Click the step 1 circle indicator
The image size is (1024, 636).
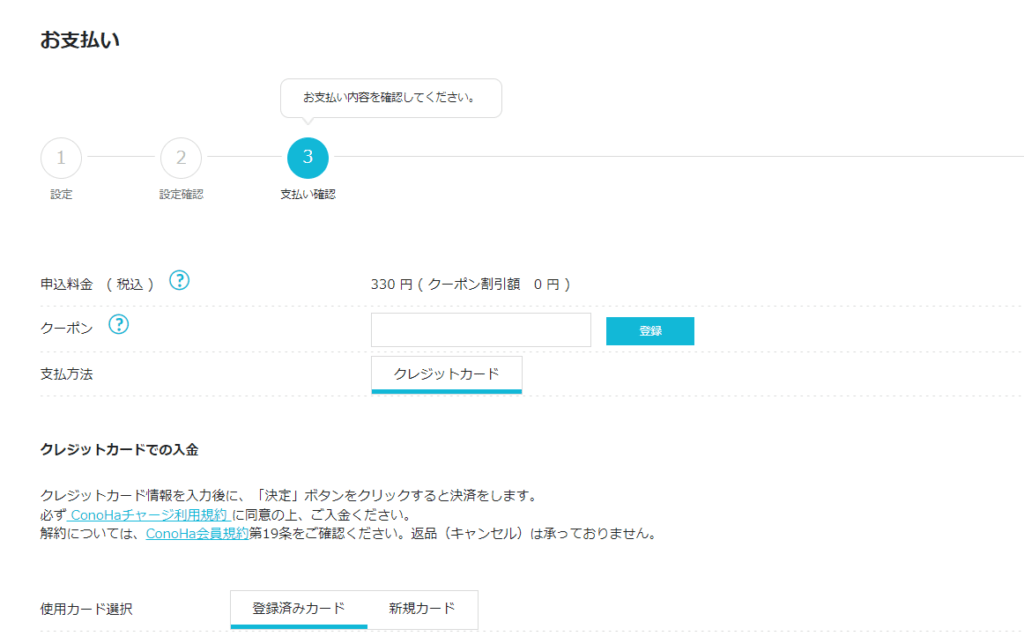[x=61, y=157]
